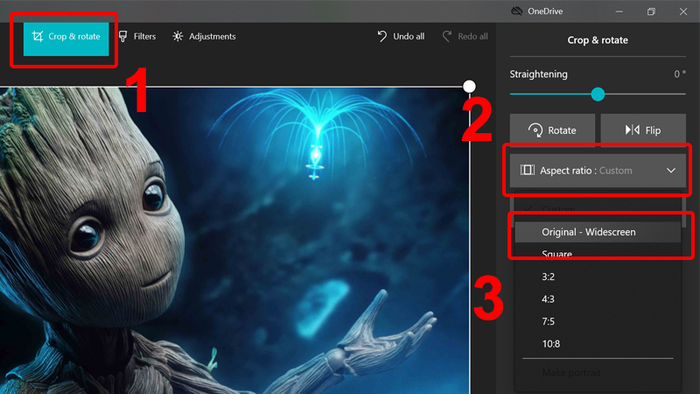Click the Rotate circular arrow icon
Screen dimensions: 700x394
pyautogui.click(x=535, y=130)
